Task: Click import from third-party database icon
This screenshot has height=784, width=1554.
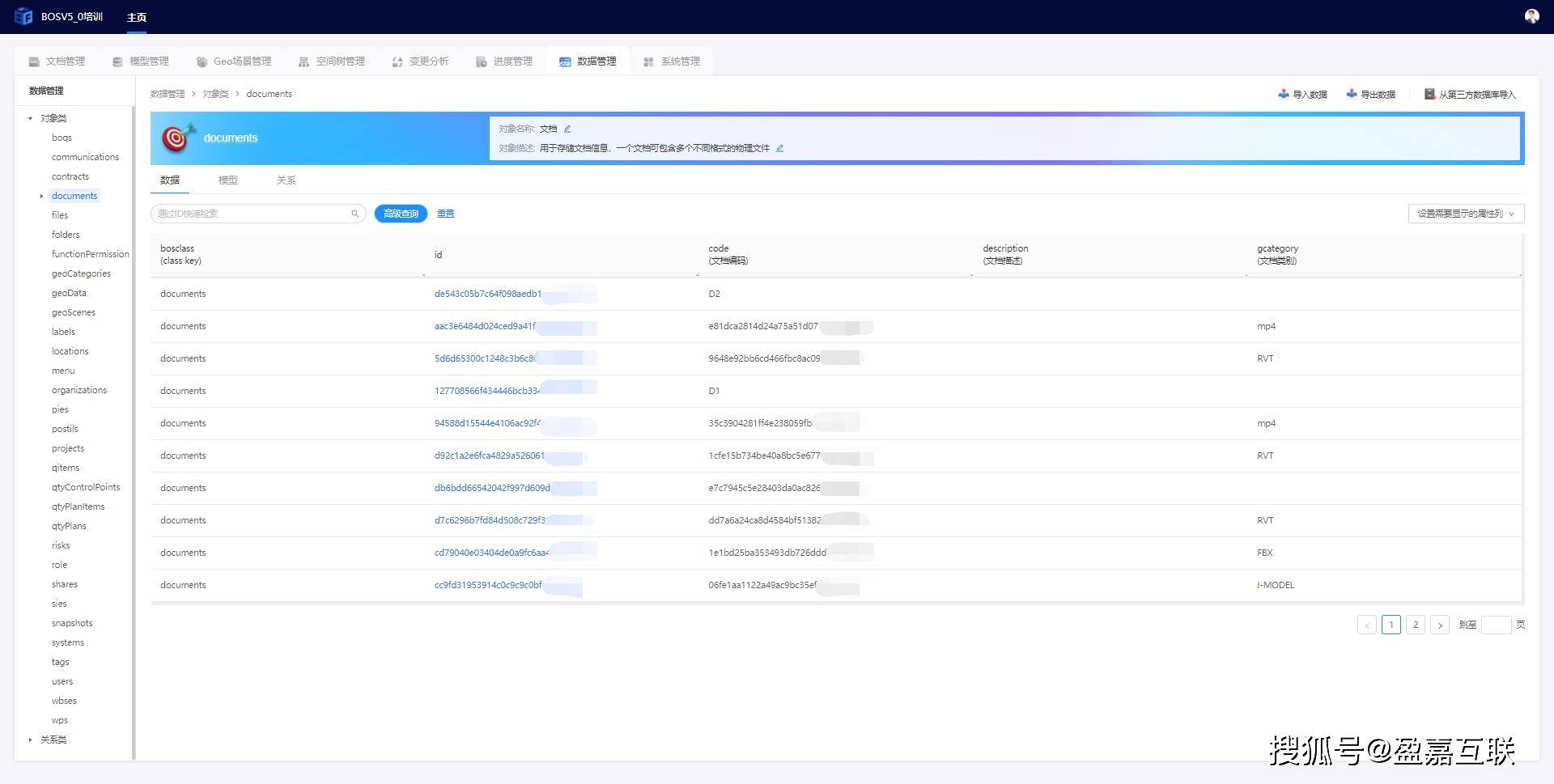Action: [x=1430, y=94]
